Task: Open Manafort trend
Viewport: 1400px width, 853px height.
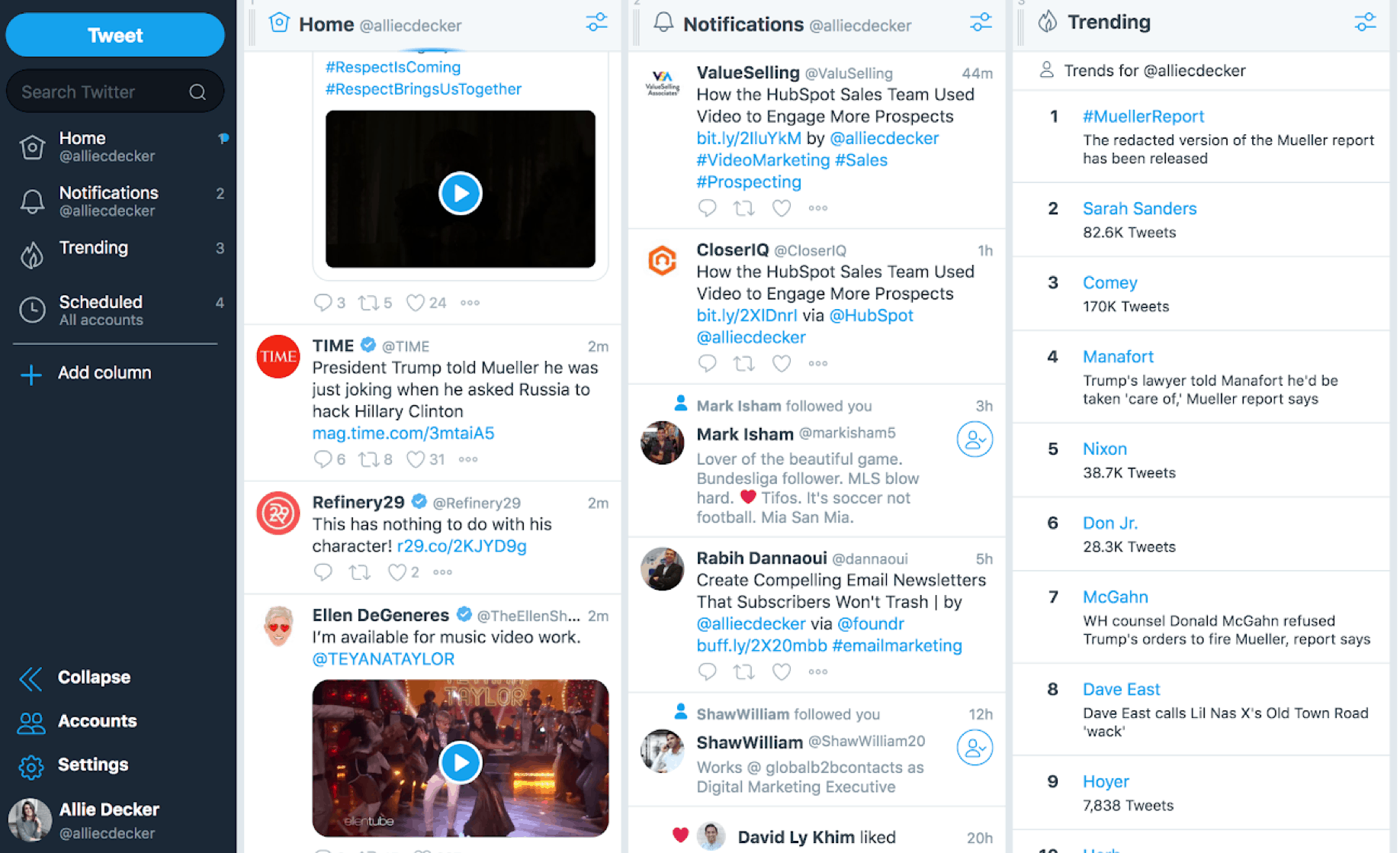Action: [x=1118, y=357]
